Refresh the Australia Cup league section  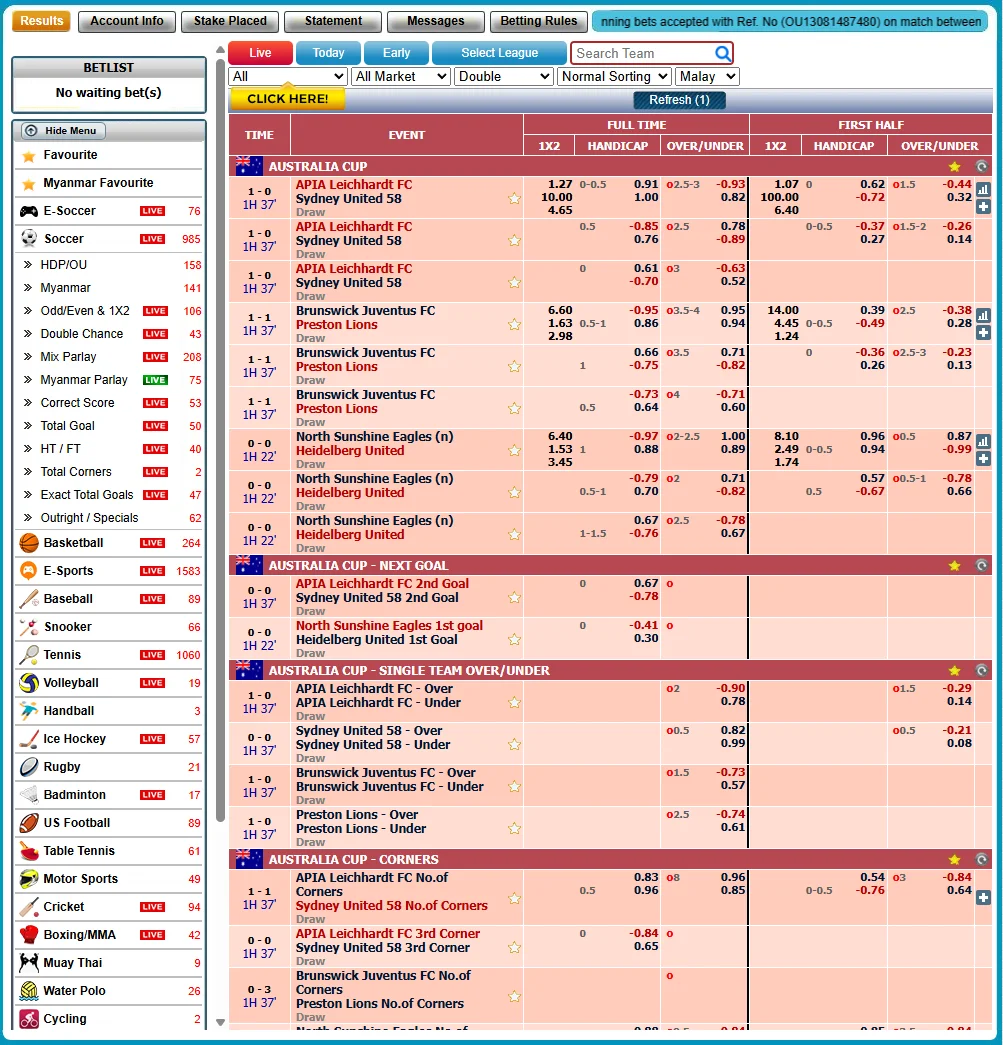click(x=982, y=167)
